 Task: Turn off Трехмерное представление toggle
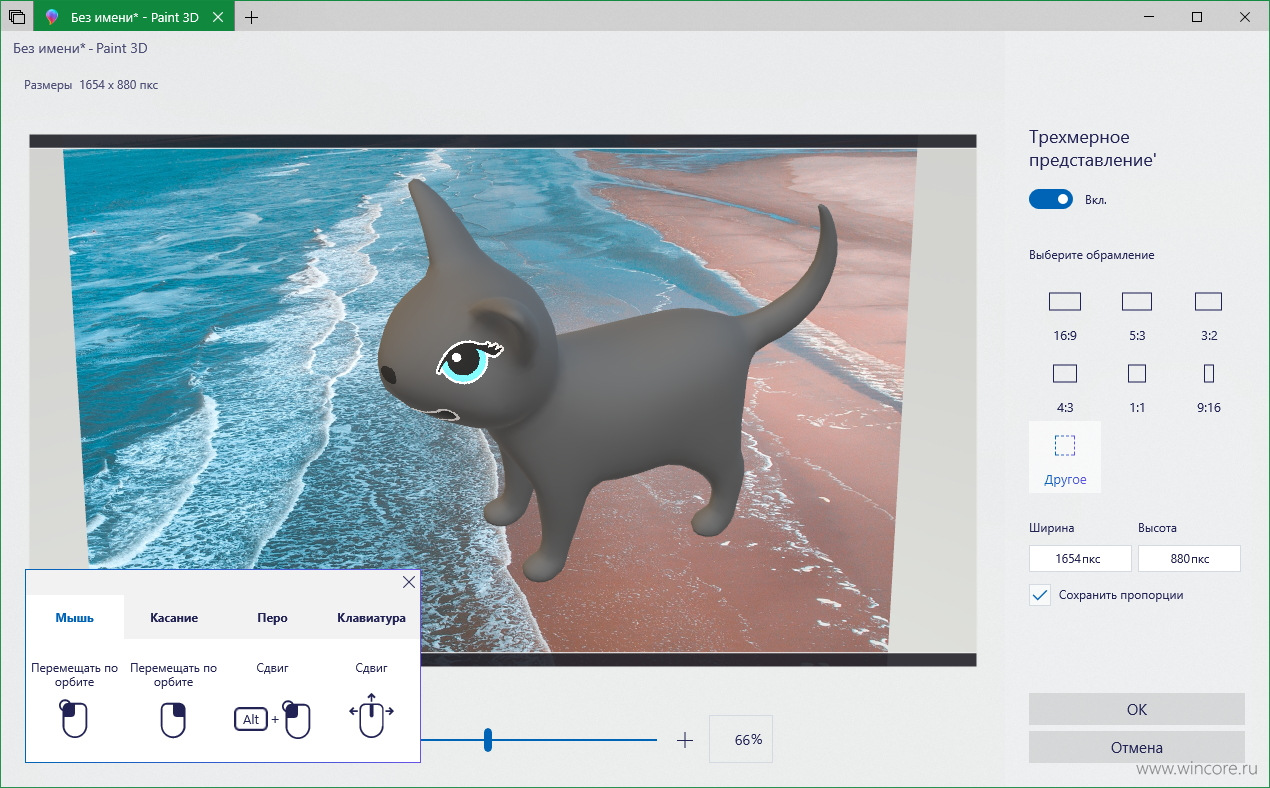1050,199
